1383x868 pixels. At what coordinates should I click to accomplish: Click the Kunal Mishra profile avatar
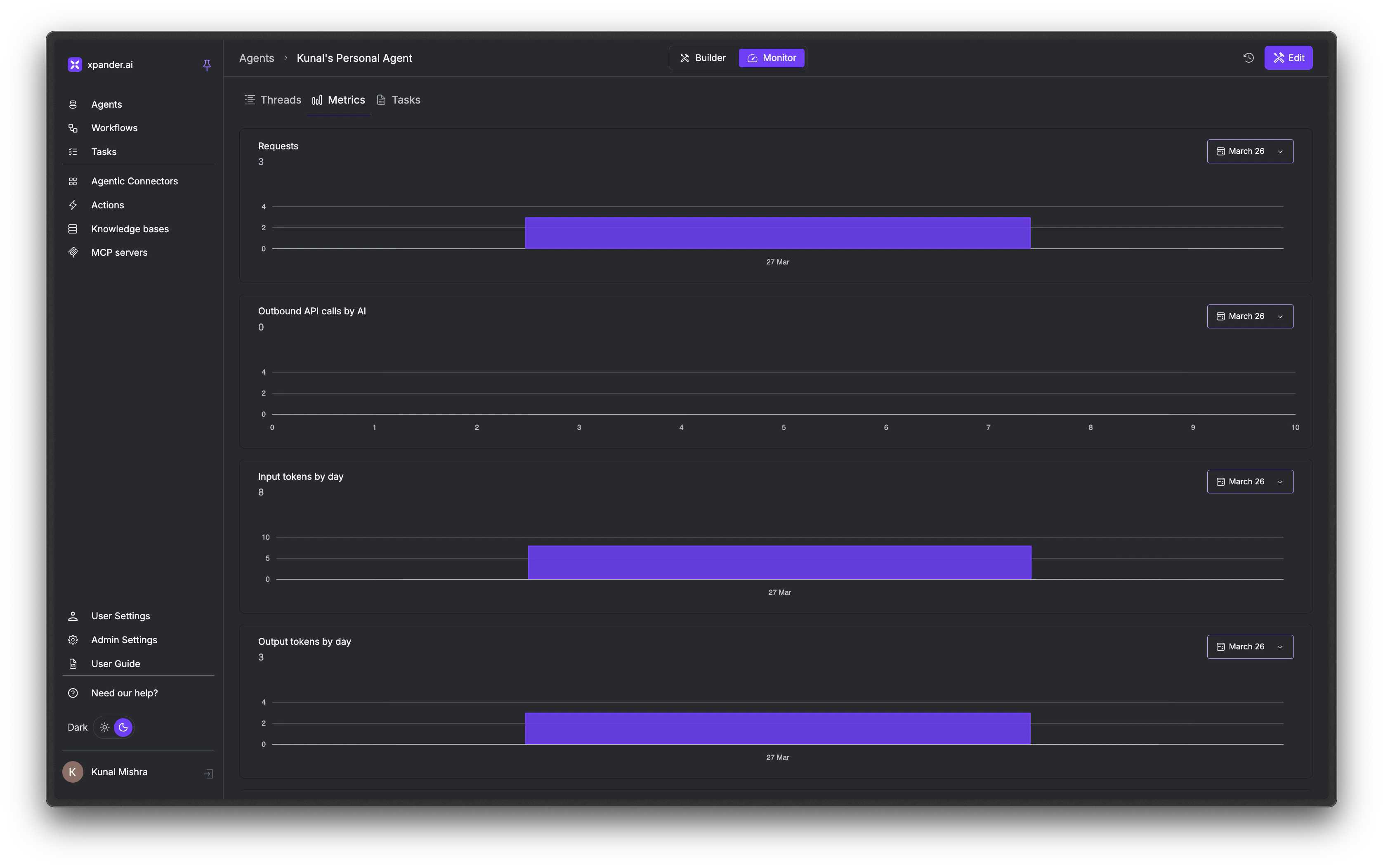(72, 771)
